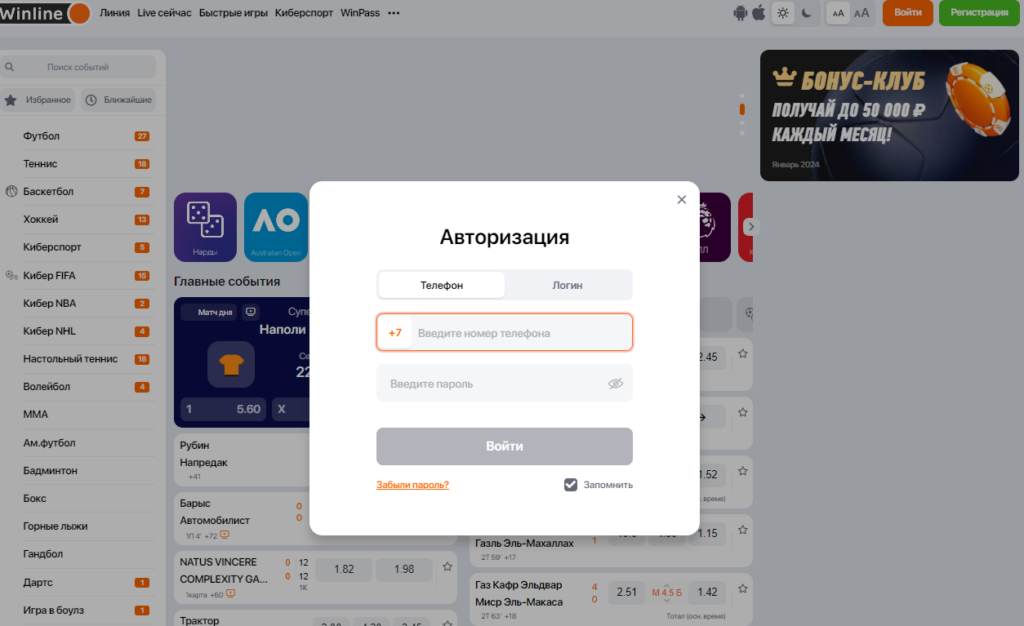Open Ближайшие upcoming filter
Screen dimensions: 1024x626
pyautogui.click(x=119, y=100)
